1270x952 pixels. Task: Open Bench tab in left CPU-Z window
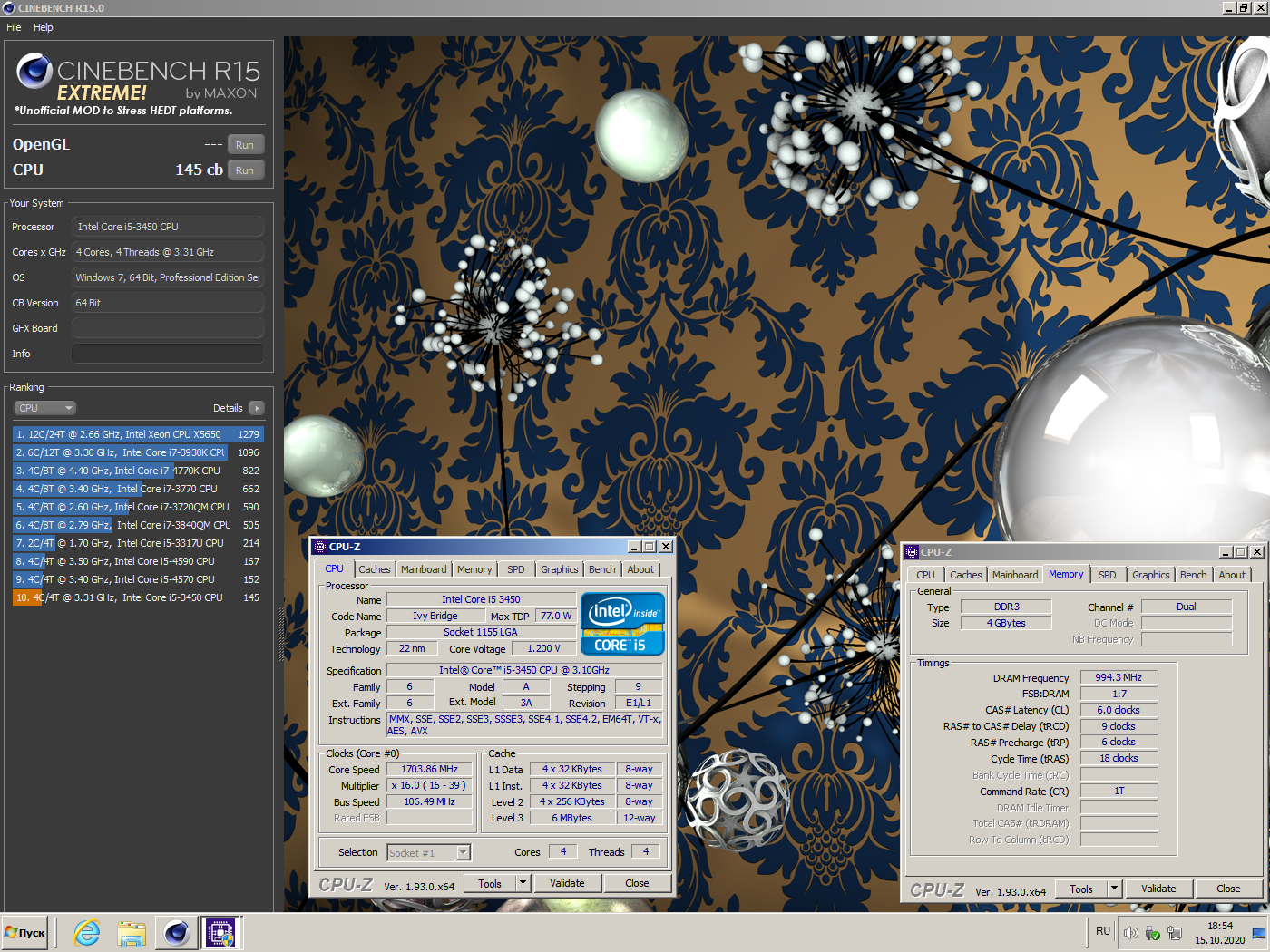[x=601, y=569]
